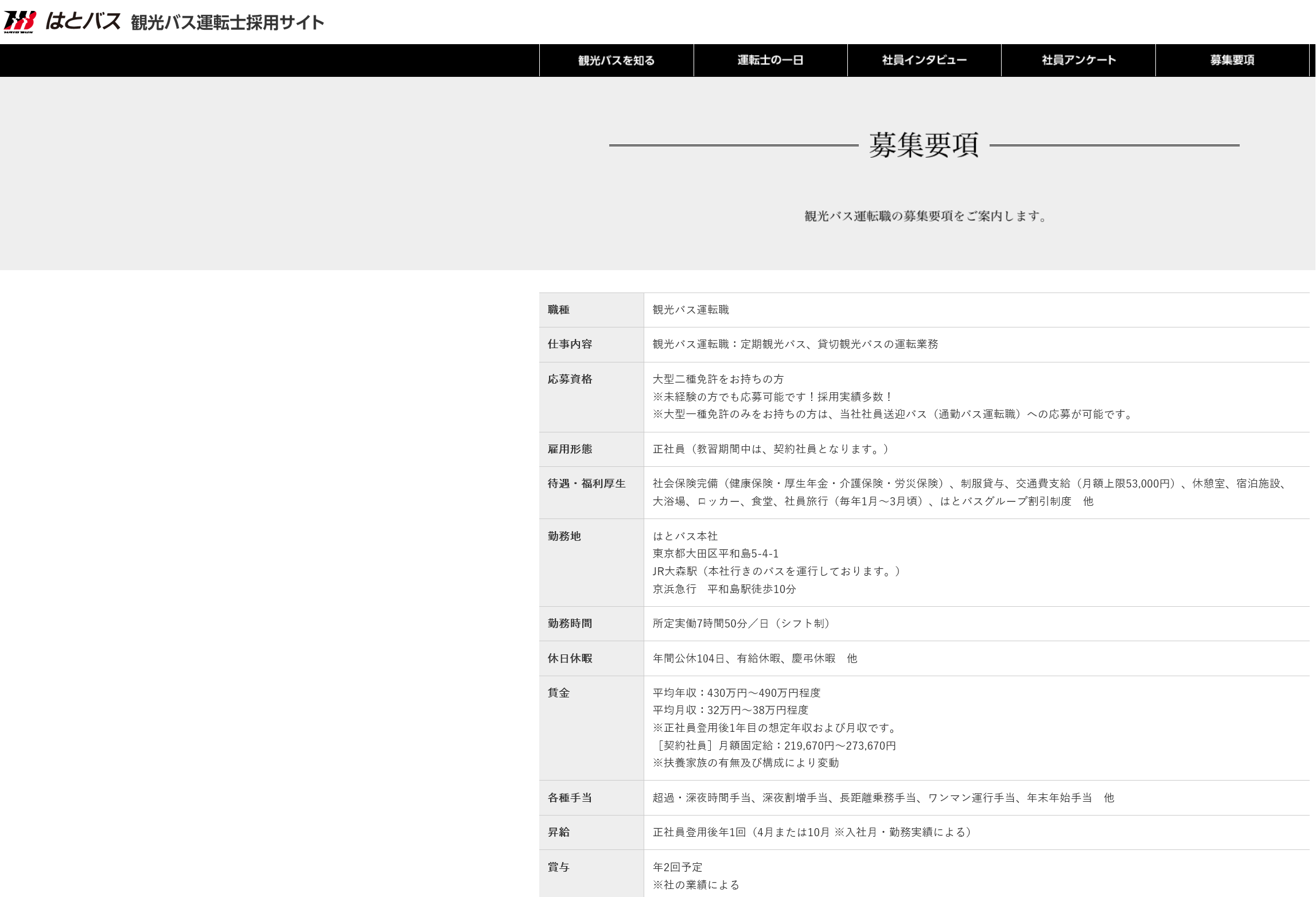Click the large 募集要項 page heading
The image size is (1316, 897).
[x=924, y=145]
